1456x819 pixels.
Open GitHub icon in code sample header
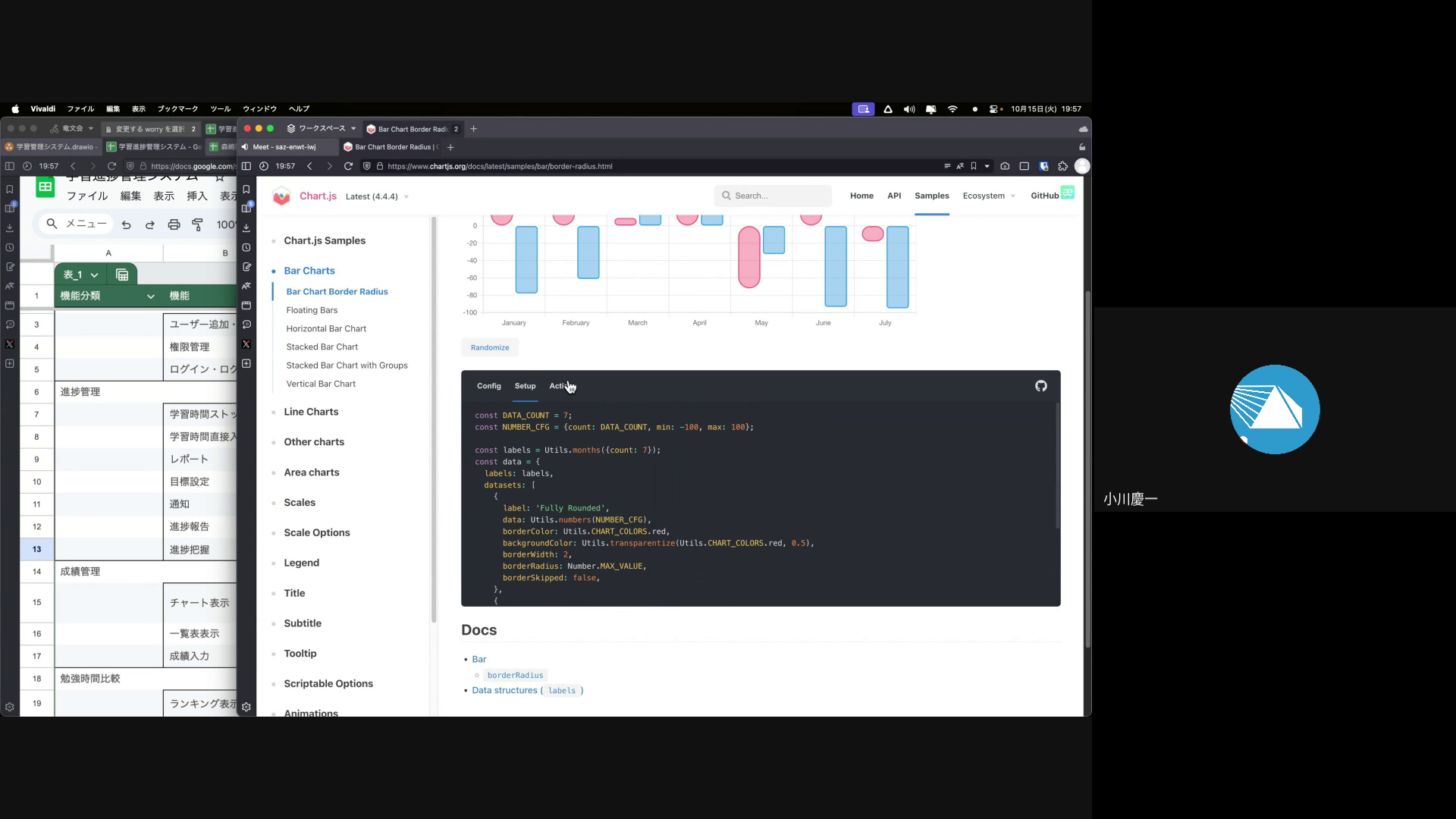coord(1040,386)
